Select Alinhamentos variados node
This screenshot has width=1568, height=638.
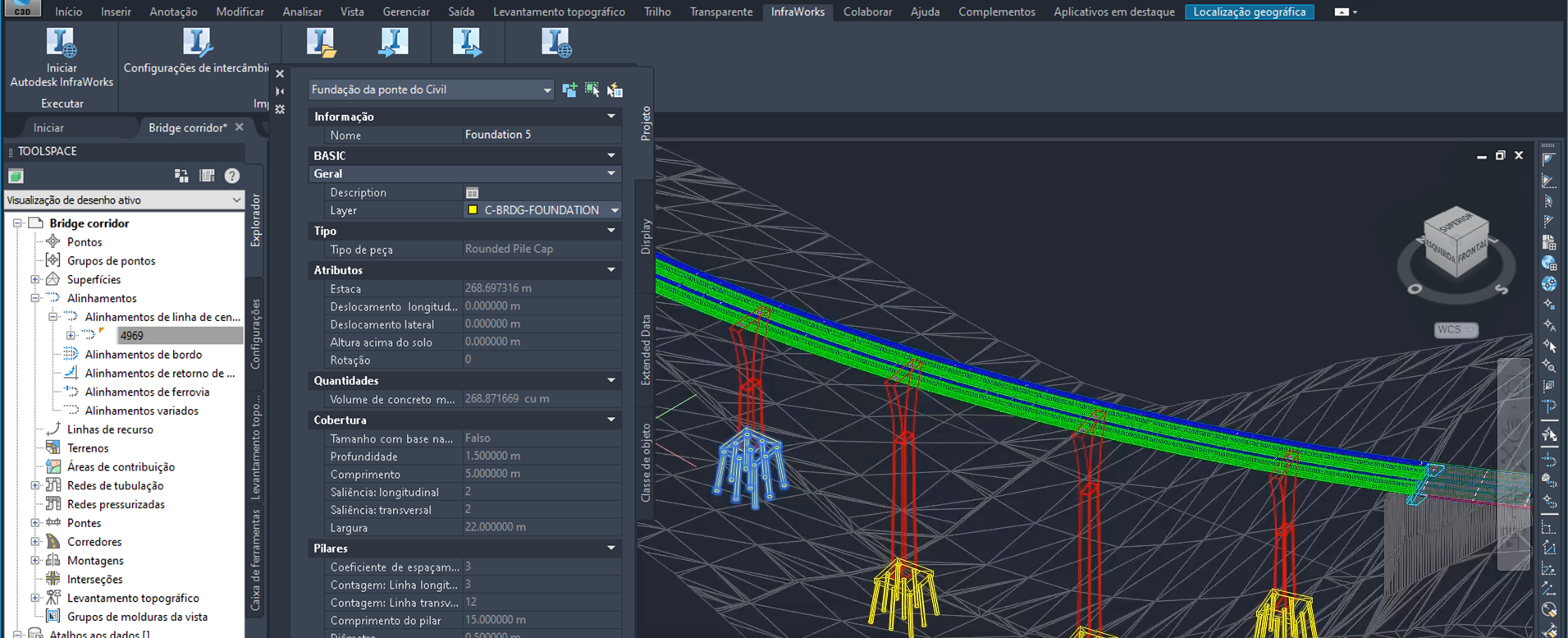(141, 411)
